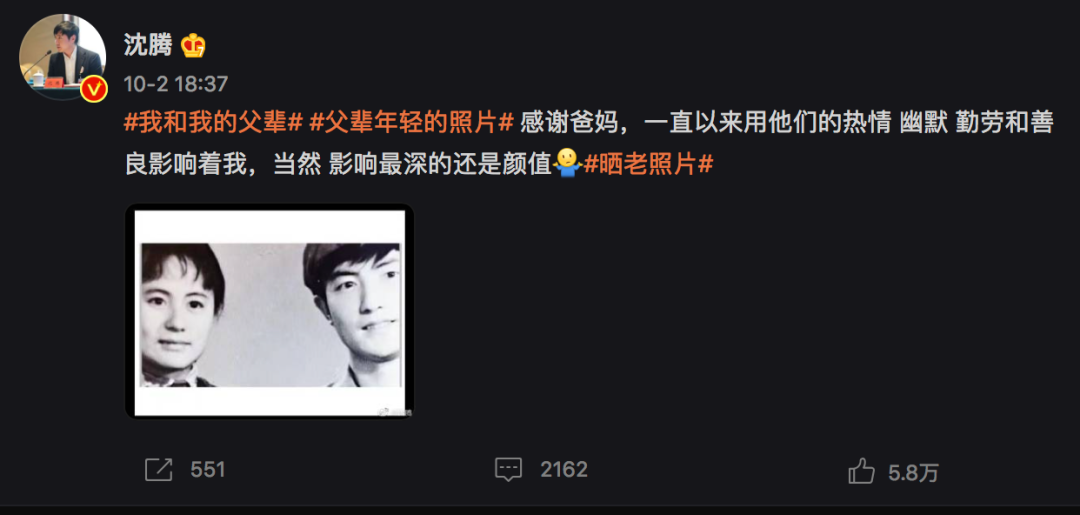Click the gold crown membership badge
Screen dimensions: 1080x515
[x=193, y=46]
